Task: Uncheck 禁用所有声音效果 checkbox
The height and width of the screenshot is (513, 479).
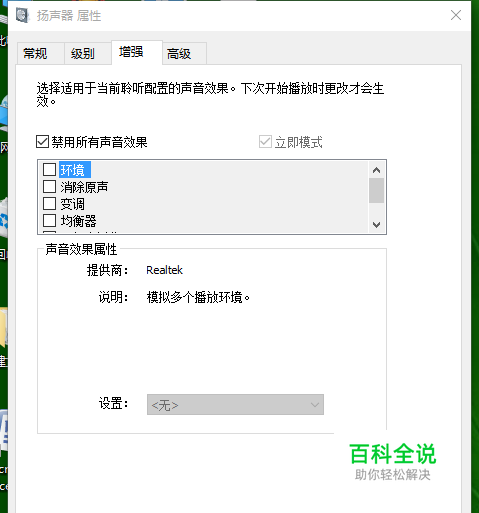Action: [x=42, y=142]
